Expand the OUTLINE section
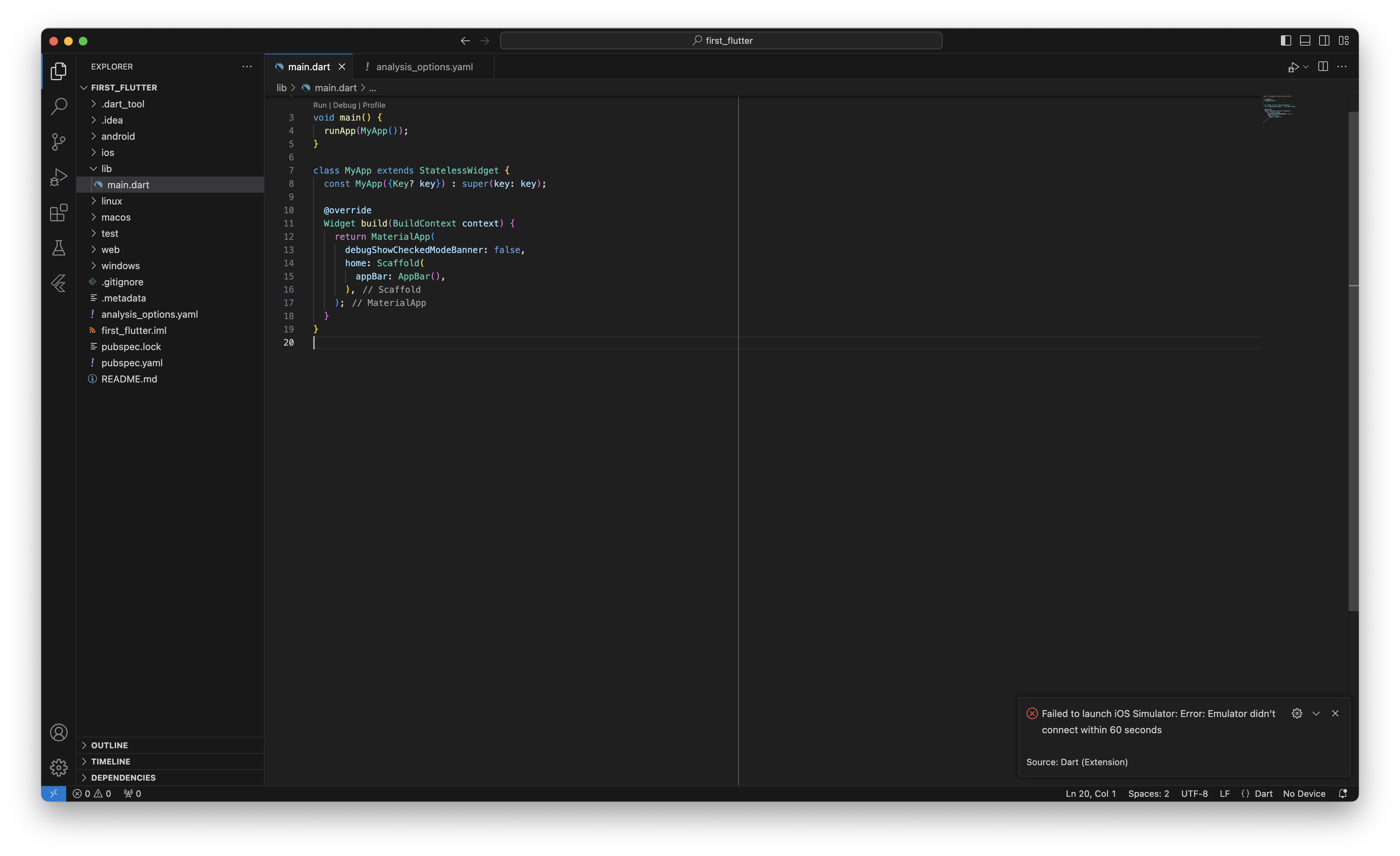Screen dimensions: 1400x856 (171, 745)
